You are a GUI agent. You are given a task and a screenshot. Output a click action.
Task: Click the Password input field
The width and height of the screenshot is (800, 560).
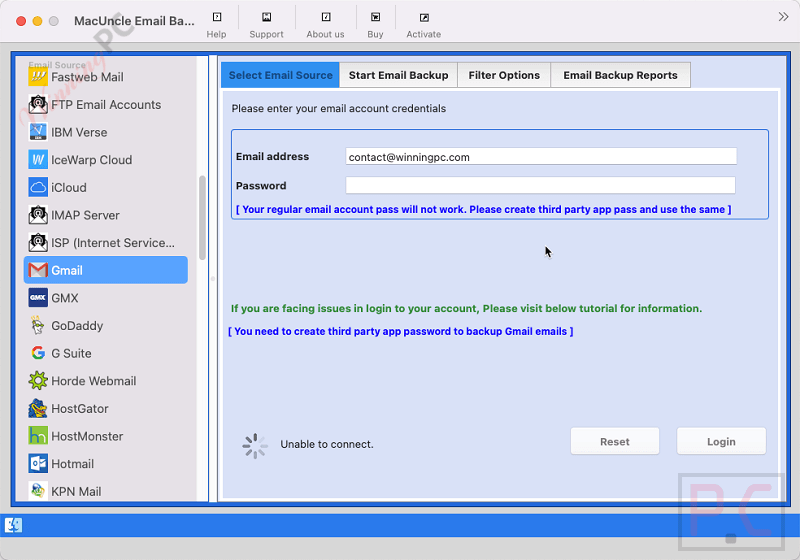pos(540,185)
